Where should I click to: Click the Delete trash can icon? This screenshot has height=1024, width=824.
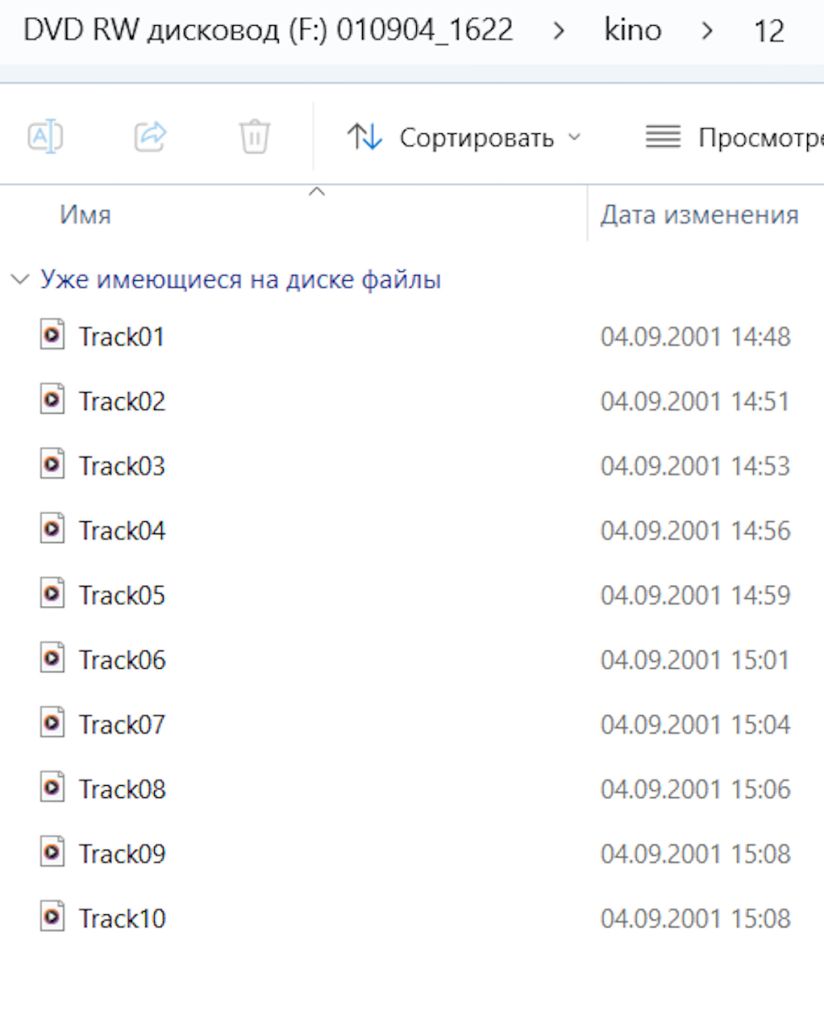(x=255, y=136)
